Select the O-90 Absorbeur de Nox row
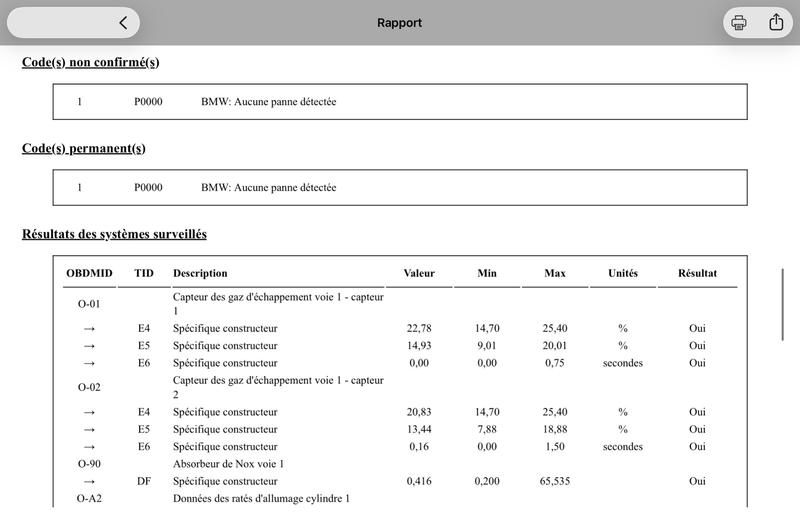Viewport: 800px width, 525px height. [400, 464]
